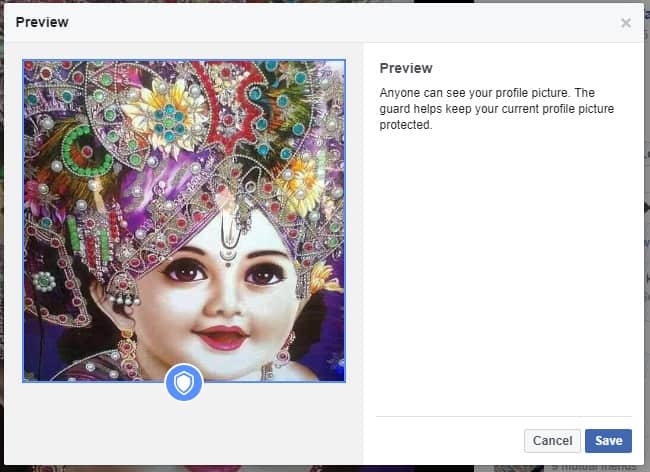This screenshot has height=472, width=650.
Task: Cancel the profile picture guard preview
Action: (x=552, y=441)
